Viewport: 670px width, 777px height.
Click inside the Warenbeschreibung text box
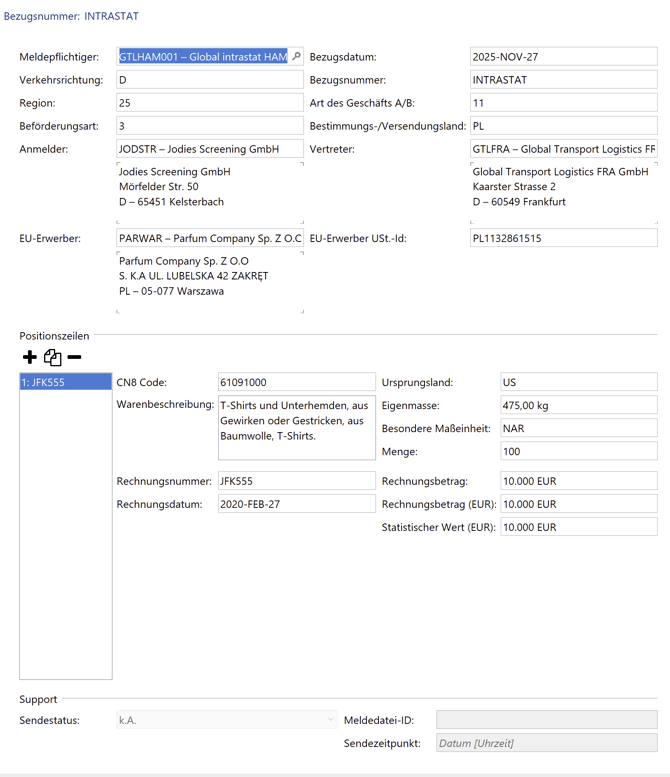296,427
